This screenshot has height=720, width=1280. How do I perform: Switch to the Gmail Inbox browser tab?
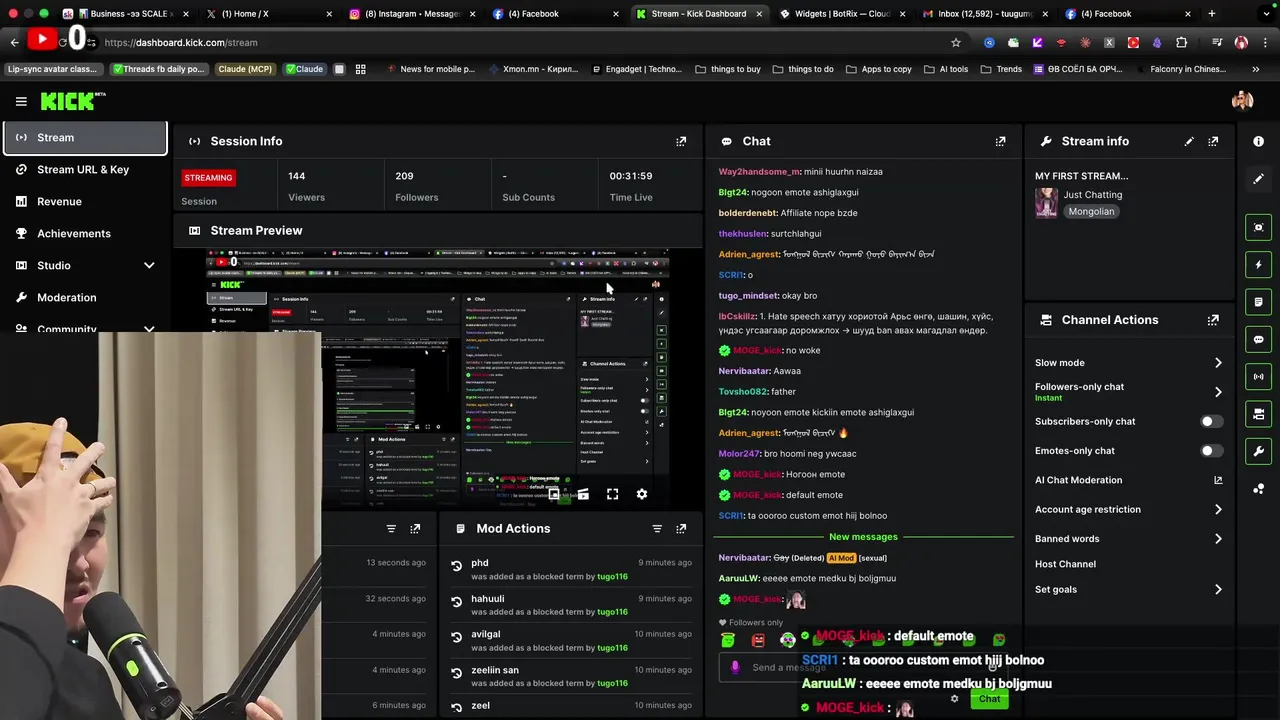pyautogui.click(x=985, y=14)
